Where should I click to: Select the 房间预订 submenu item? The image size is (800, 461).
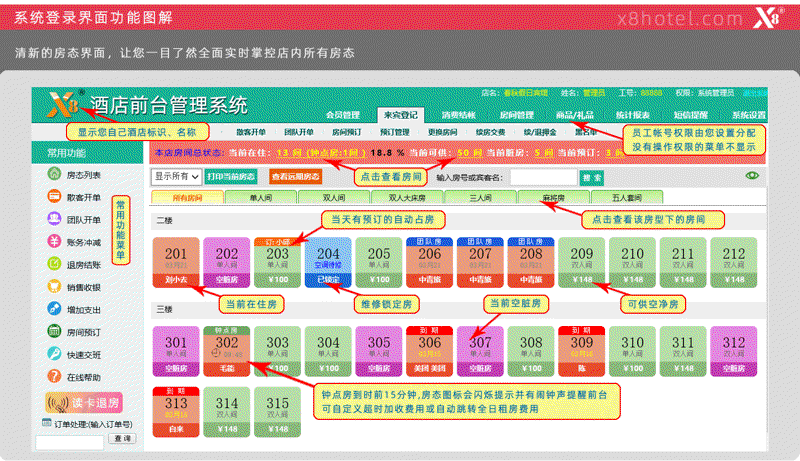click(346, 132)
